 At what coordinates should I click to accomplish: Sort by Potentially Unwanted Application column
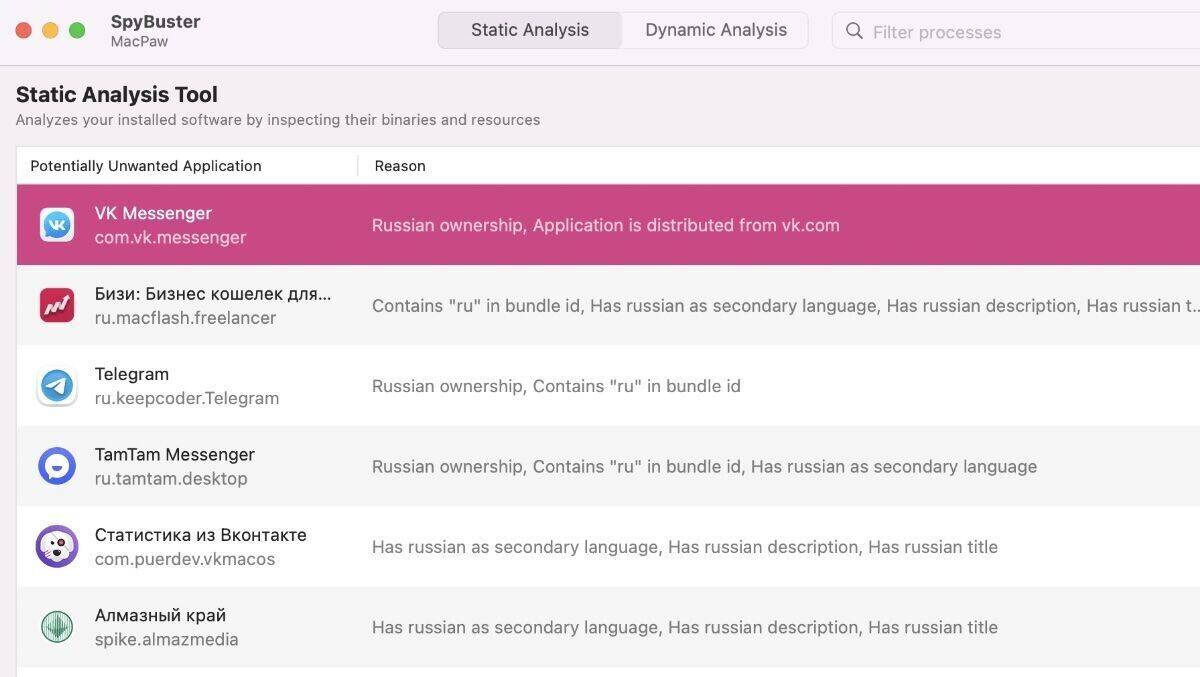[x=146, y=166]
